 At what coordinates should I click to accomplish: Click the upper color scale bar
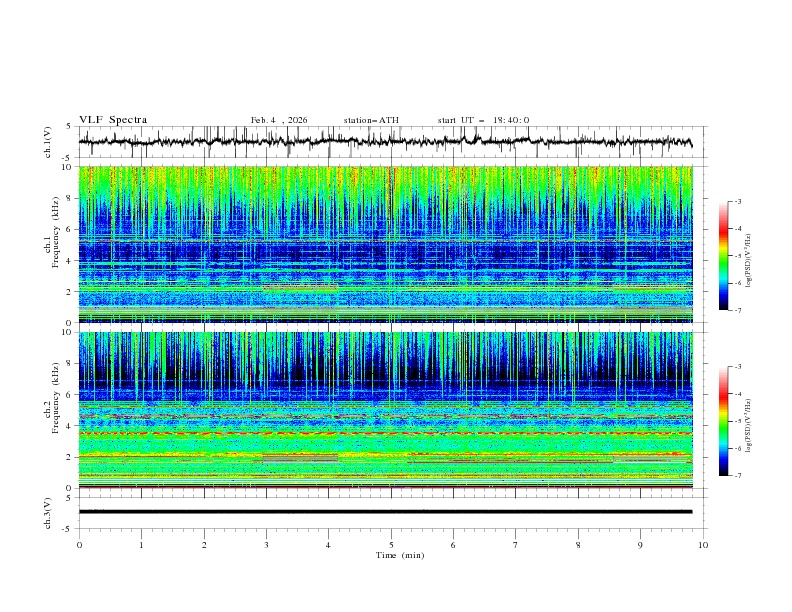pos(724,256)
